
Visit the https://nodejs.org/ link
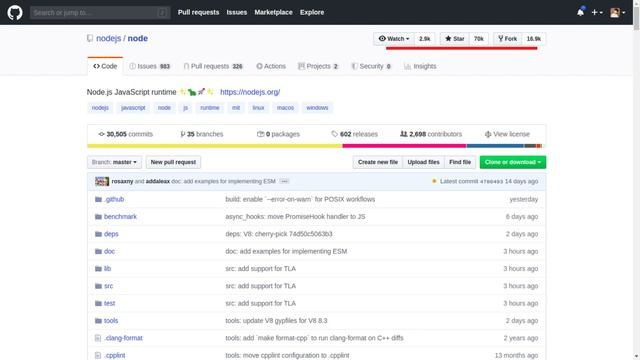click(x=250, y=92)
